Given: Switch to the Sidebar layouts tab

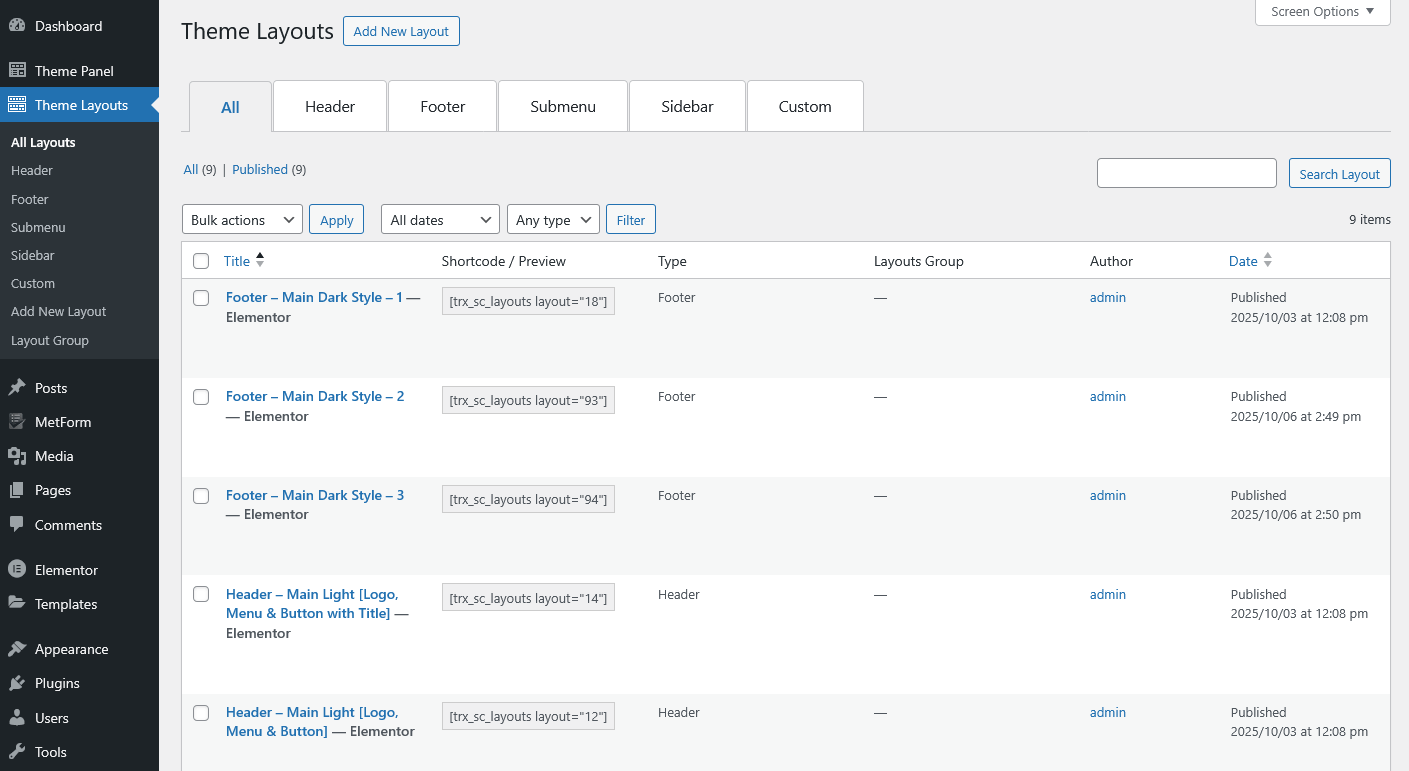Looking at the screenshot, I should [687, 107].
